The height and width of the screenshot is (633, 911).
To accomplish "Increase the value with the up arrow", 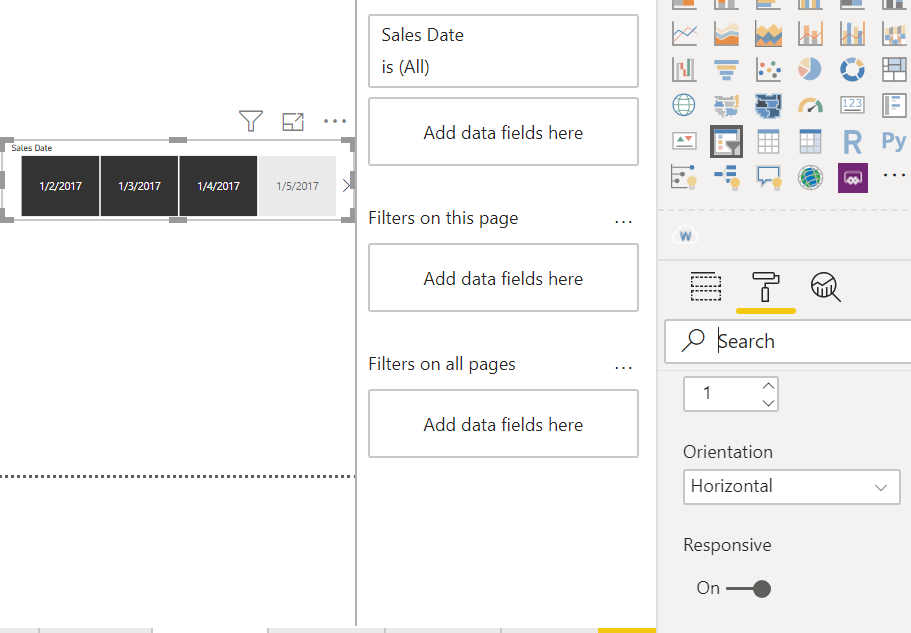I will click(768, 386).
